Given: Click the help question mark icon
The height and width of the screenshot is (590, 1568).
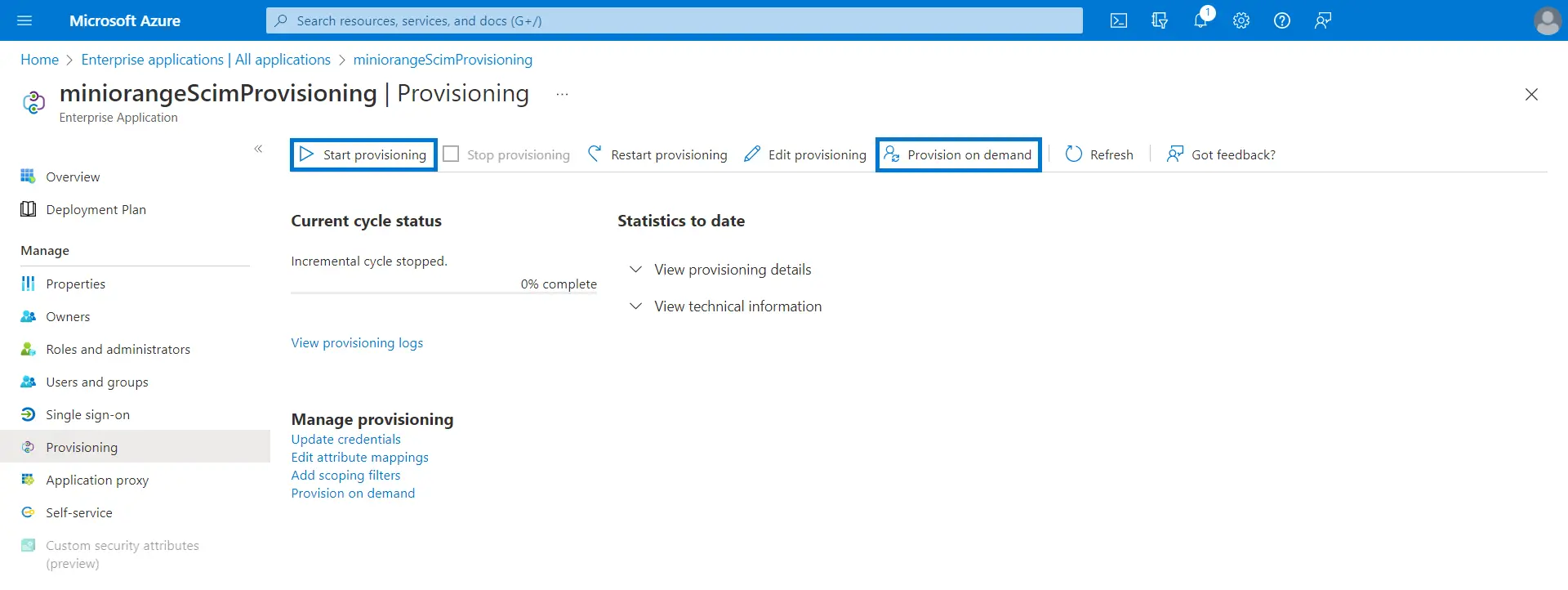Looking at the screenshot, I should click(x=1281, y=20).
